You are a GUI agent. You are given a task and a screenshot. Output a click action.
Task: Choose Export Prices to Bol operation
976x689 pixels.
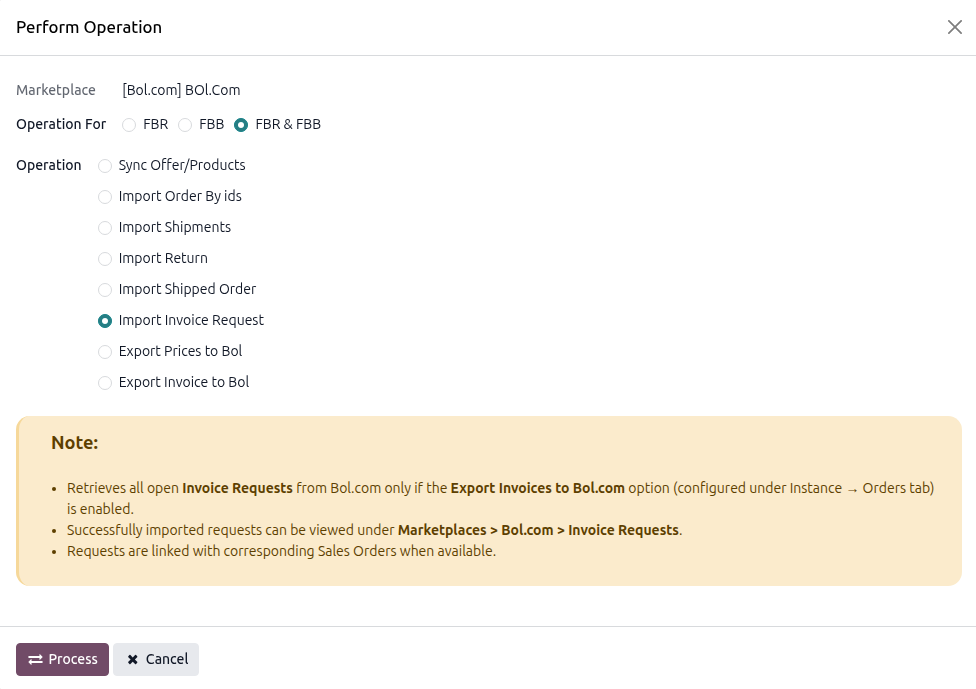coord(105,352)
